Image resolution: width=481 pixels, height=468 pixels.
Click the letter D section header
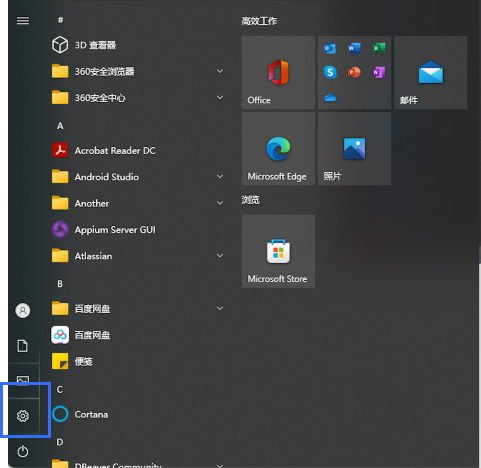[60, 442]
